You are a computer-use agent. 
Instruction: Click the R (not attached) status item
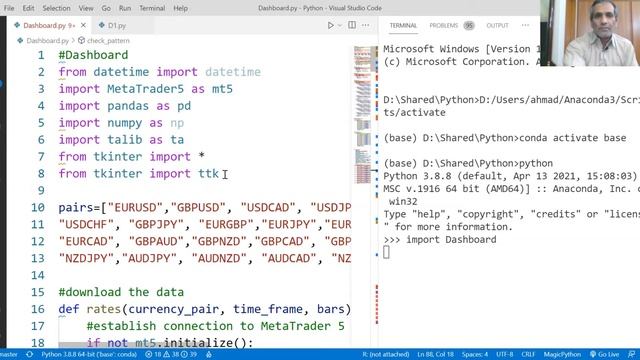pos(386,354)
